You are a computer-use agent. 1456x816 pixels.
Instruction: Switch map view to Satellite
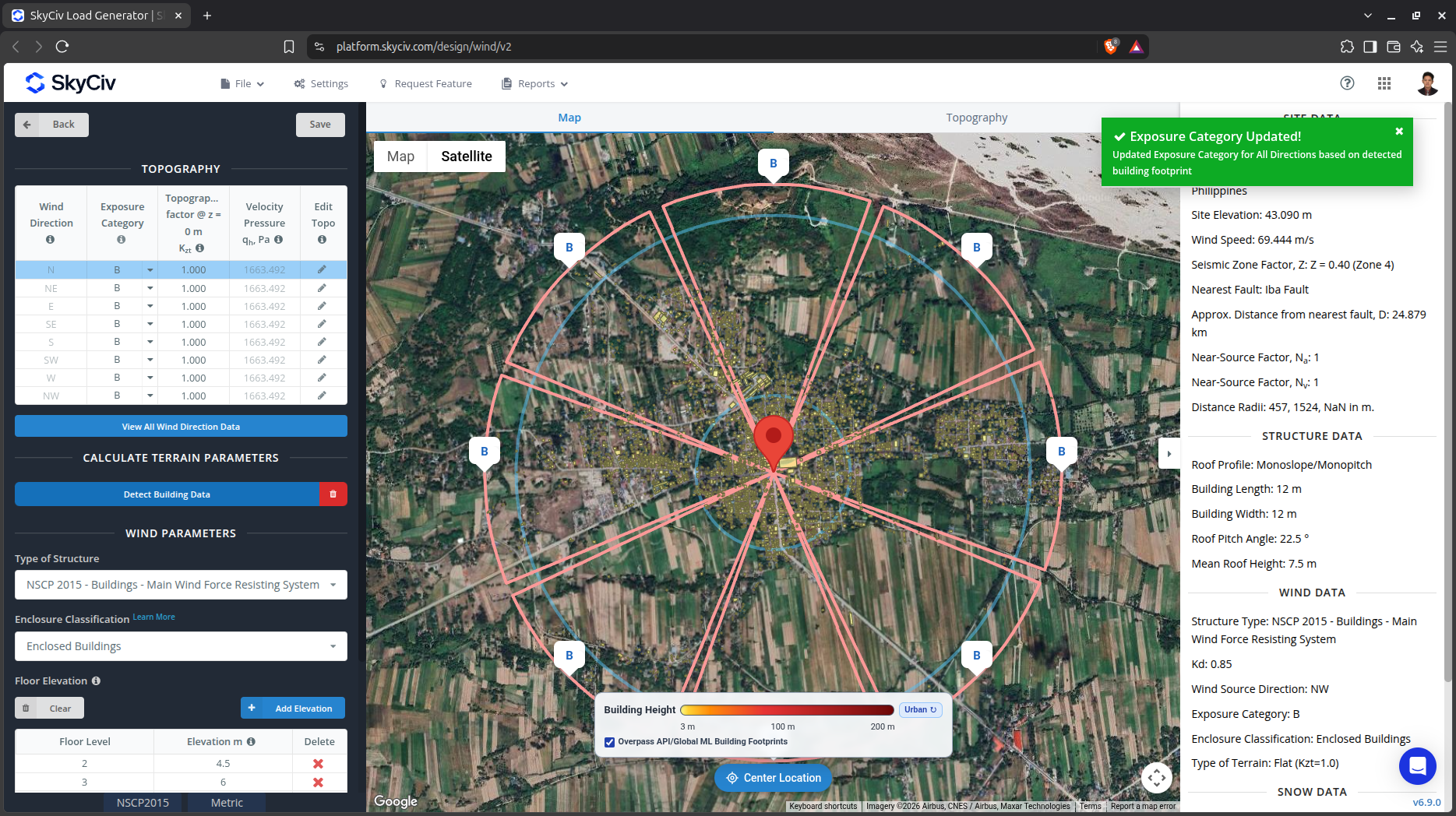point(467,157)
